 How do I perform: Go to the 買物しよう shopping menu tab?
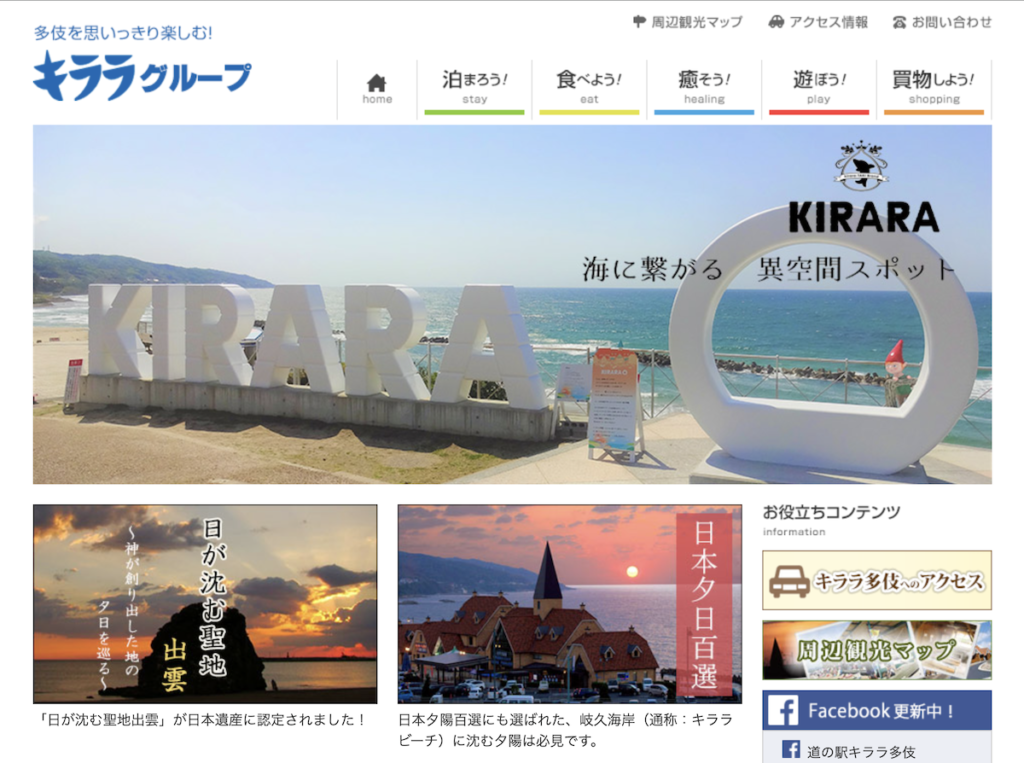point(933,88)
